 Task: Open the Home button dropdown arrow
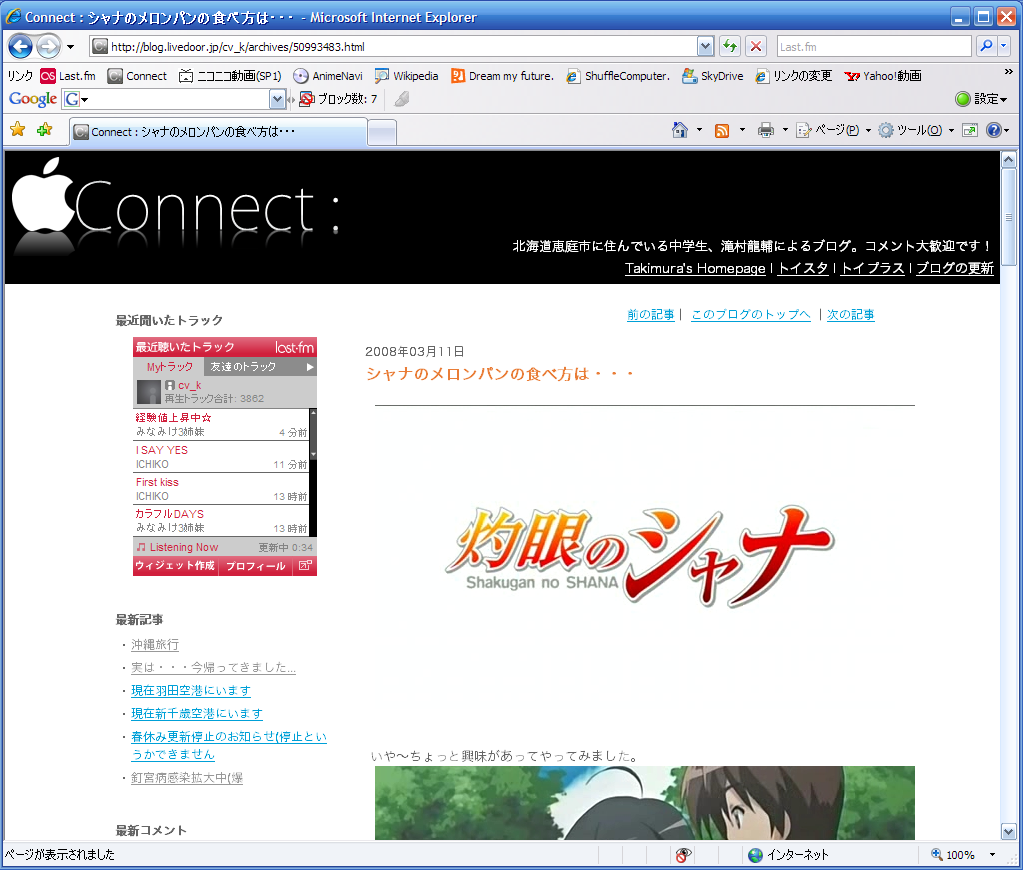(699, 130)
